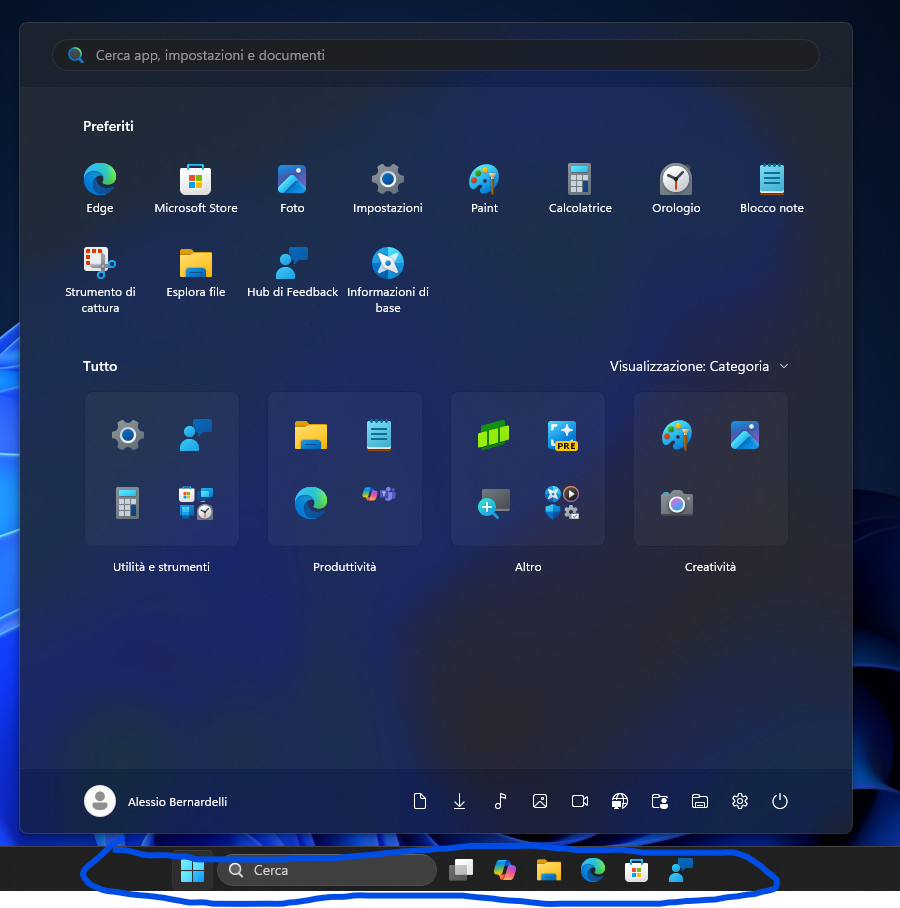The image size is (900, 908).
Task: Click the Utilità e strumenti category label
Action: point(162,567)
